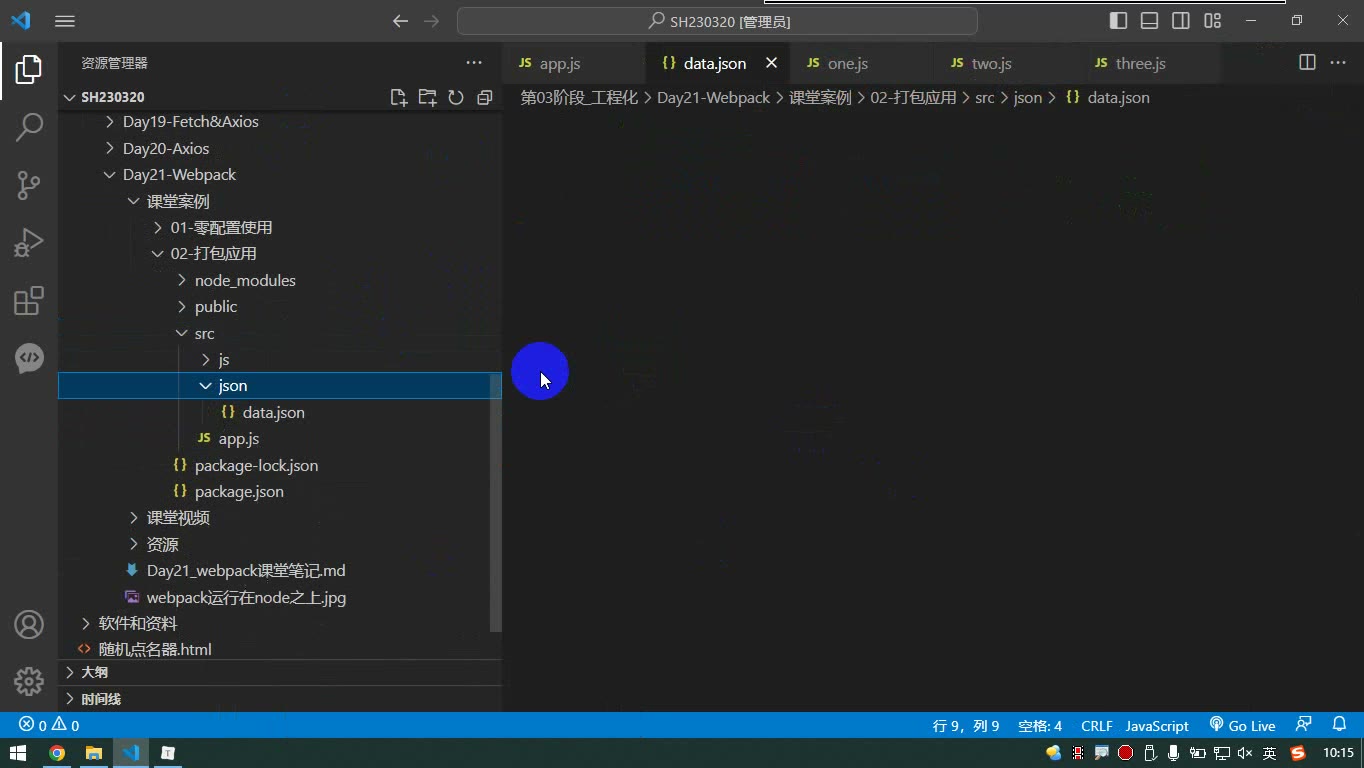Refresh the explorer file tree
The width and height of the screenshot is (1364, 768).
tap(456, 97)
